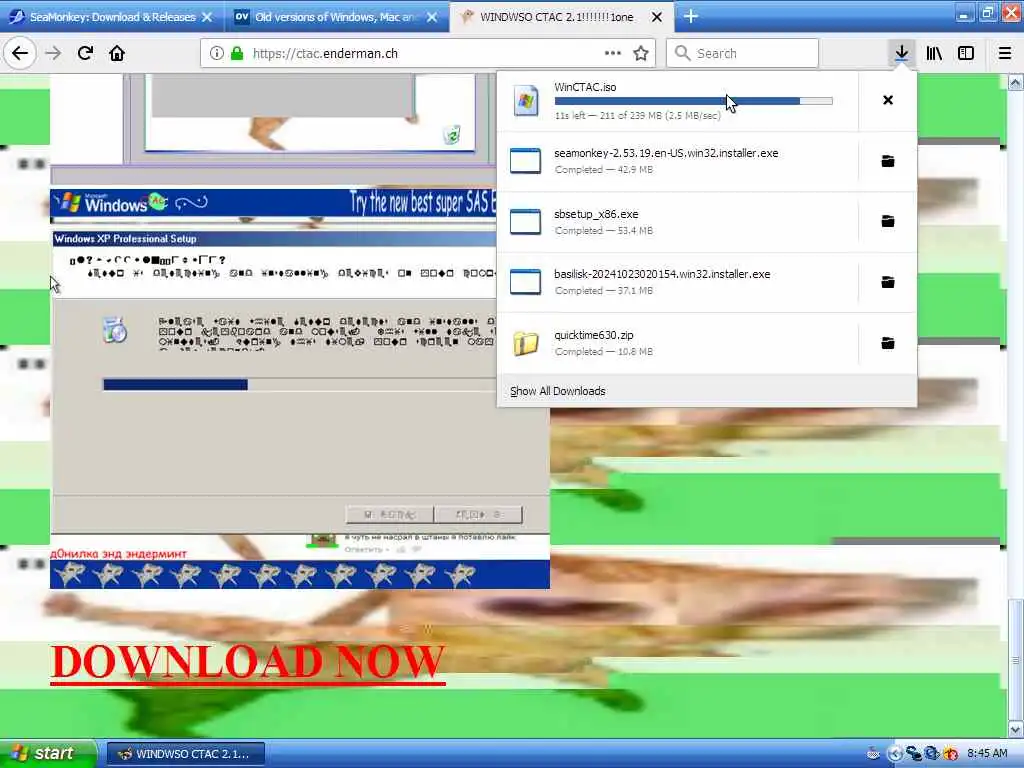This screenshot has height=768, width=1024.
Task: Open folder containing seamonkey installer
Action: 888,161
